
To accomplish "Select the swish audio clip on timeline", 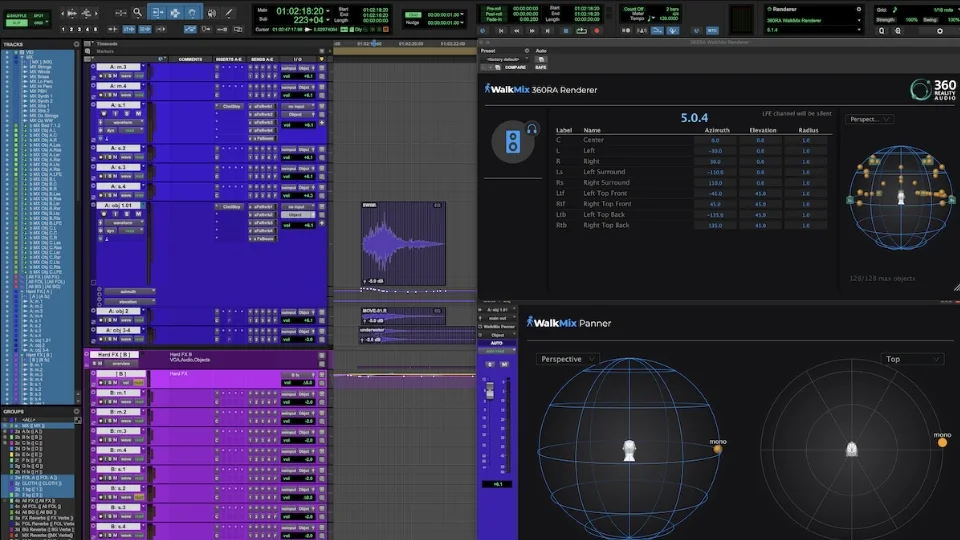I will point(402,245).
